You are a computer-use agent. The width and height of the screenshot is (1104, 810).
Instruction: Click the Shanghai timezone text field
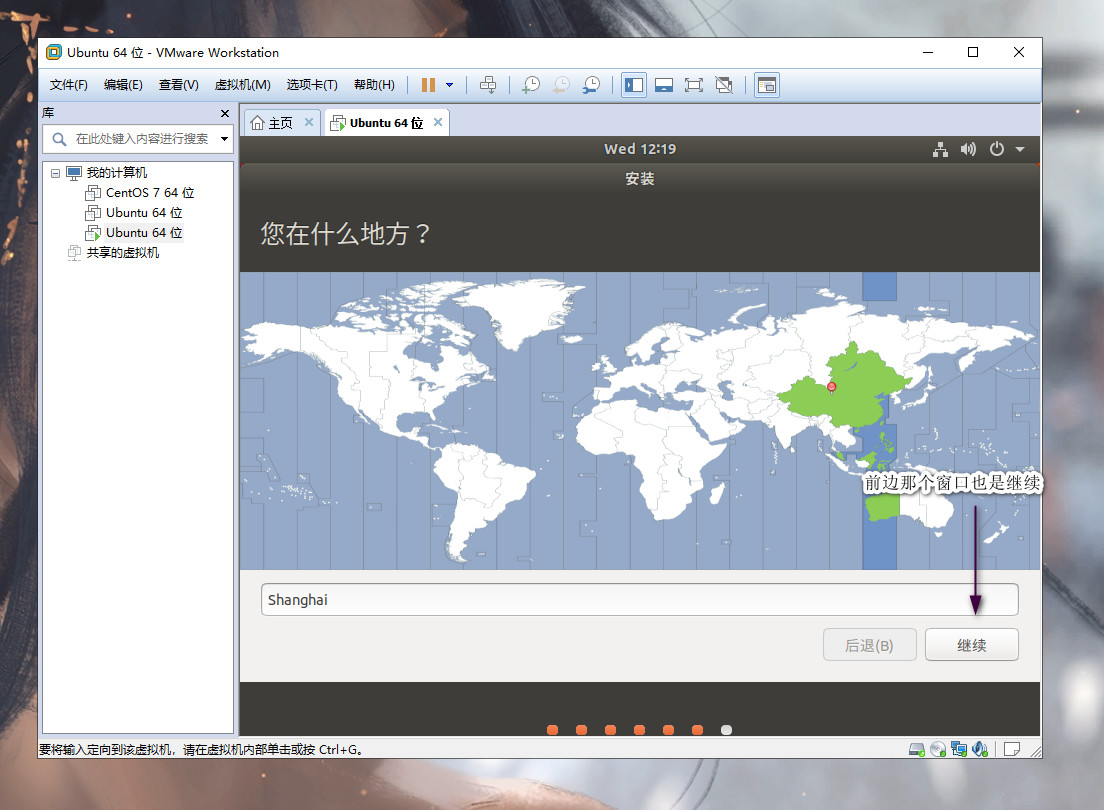[x=639, y=599]
